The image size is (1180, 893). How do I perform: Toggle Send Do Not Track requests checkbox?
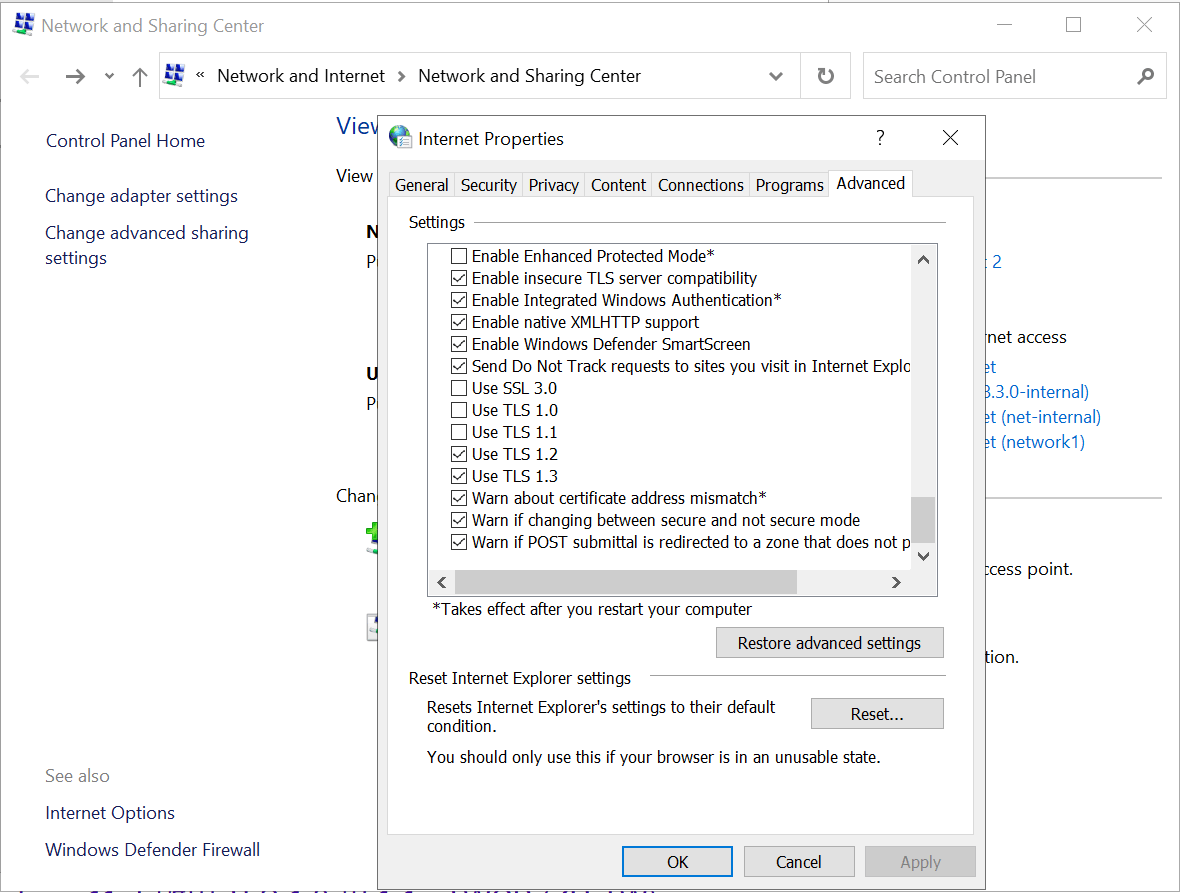click(459, 366)
